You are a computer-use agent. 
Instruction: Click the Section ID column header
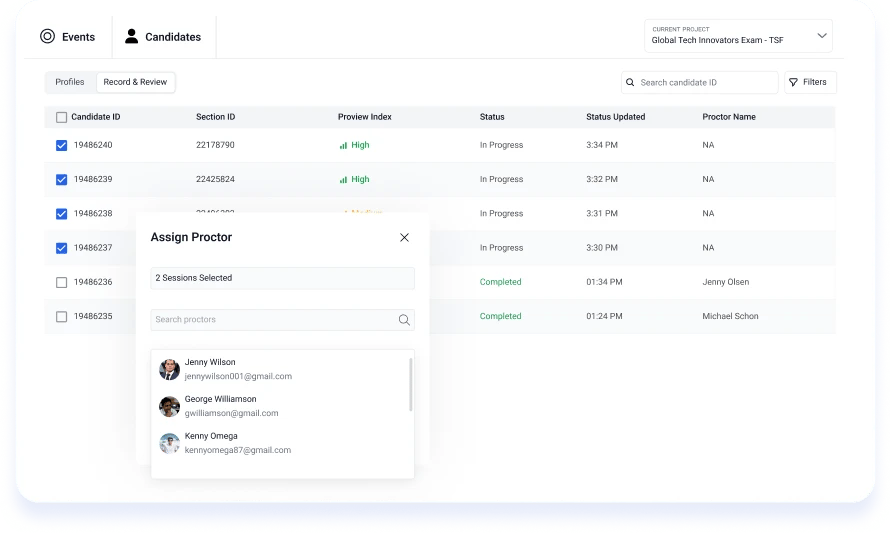215,117
